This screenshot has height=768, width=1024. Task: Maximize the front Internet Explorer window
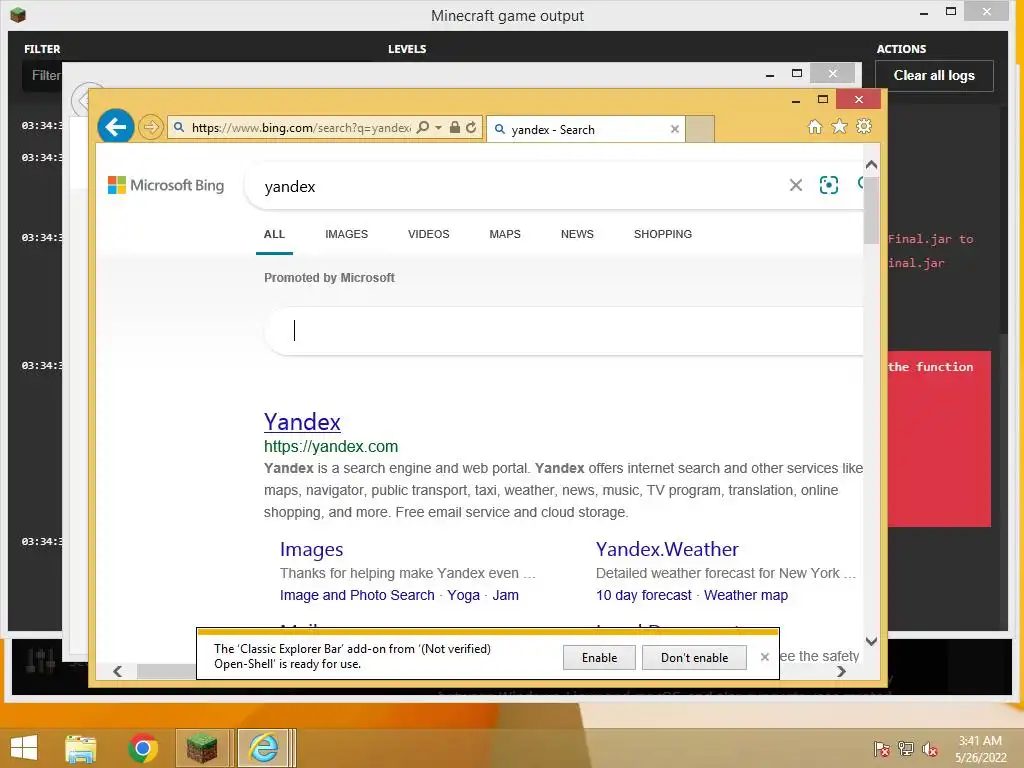tap(823, 99)
